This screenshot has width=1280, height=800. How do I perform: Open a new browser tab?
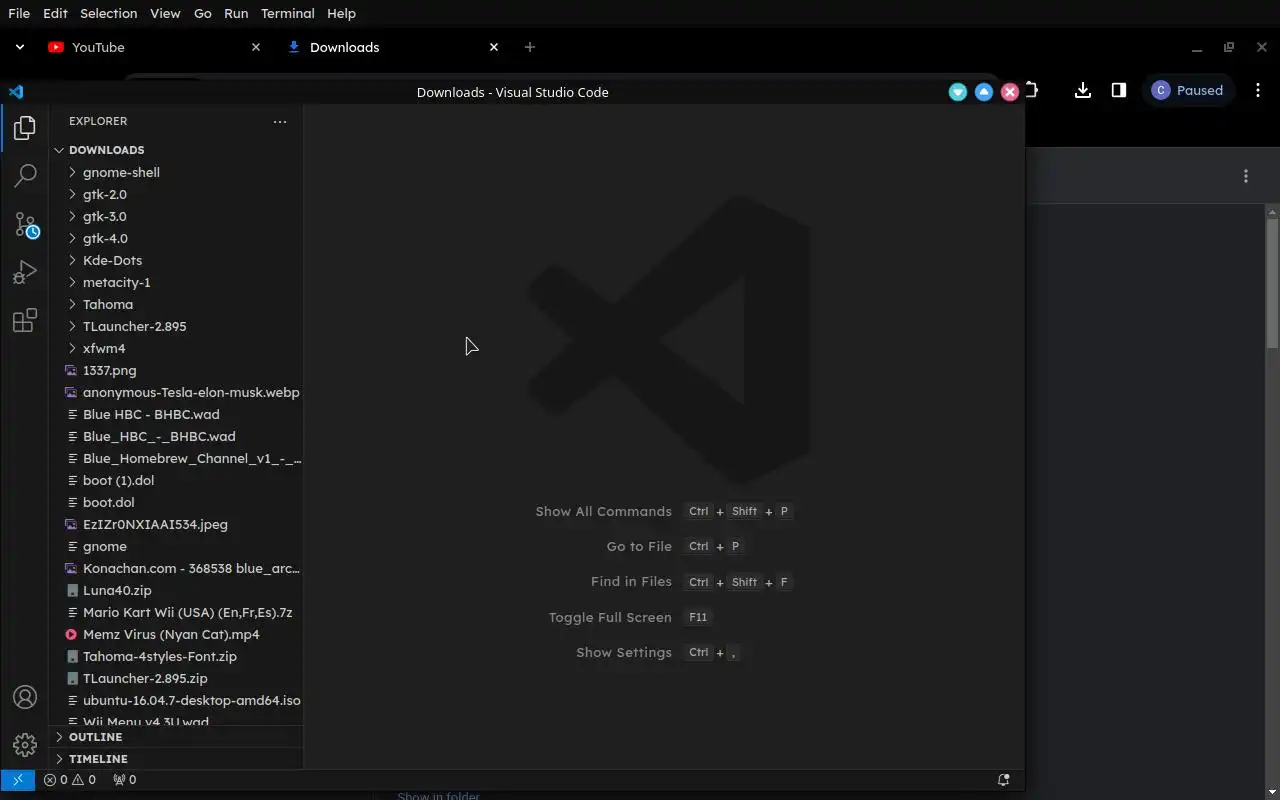click(x=530, y=47)
